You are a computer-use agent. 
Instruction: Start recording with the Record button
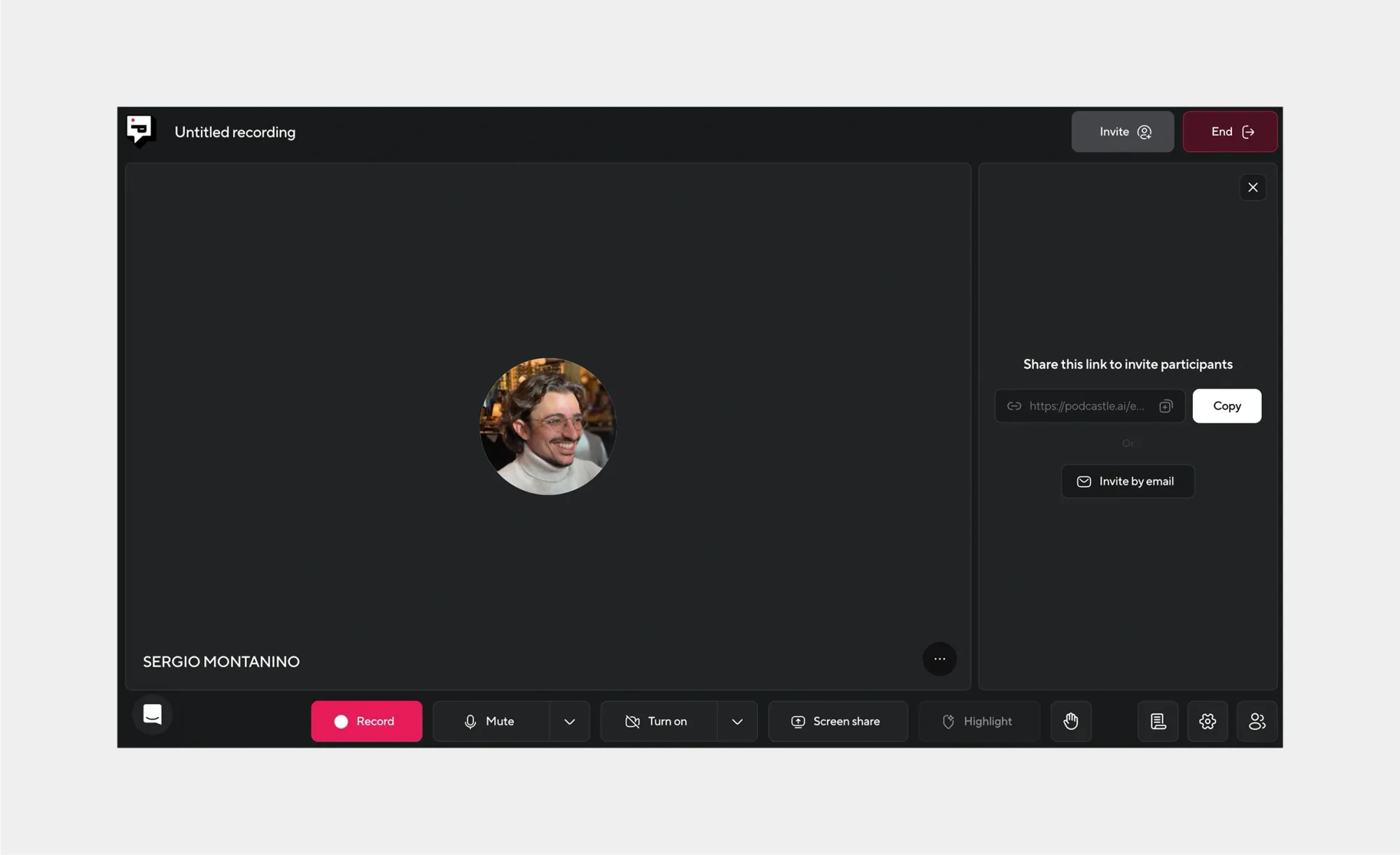point(366,721)
